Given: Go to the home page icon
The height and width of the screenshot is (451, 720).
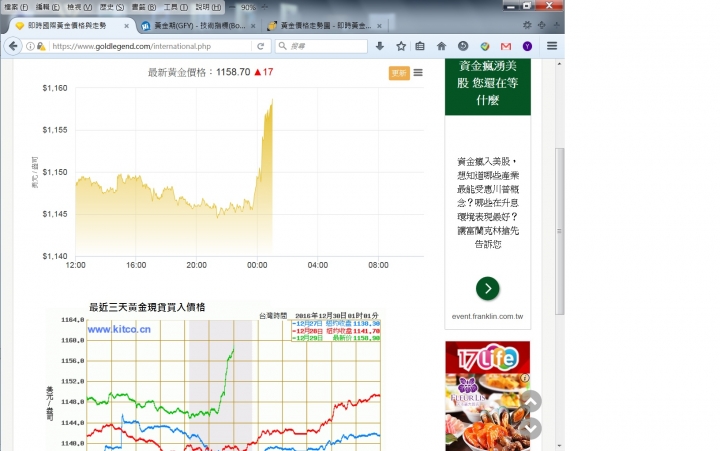Looking at the screenshot, I should tap(441, 46).
